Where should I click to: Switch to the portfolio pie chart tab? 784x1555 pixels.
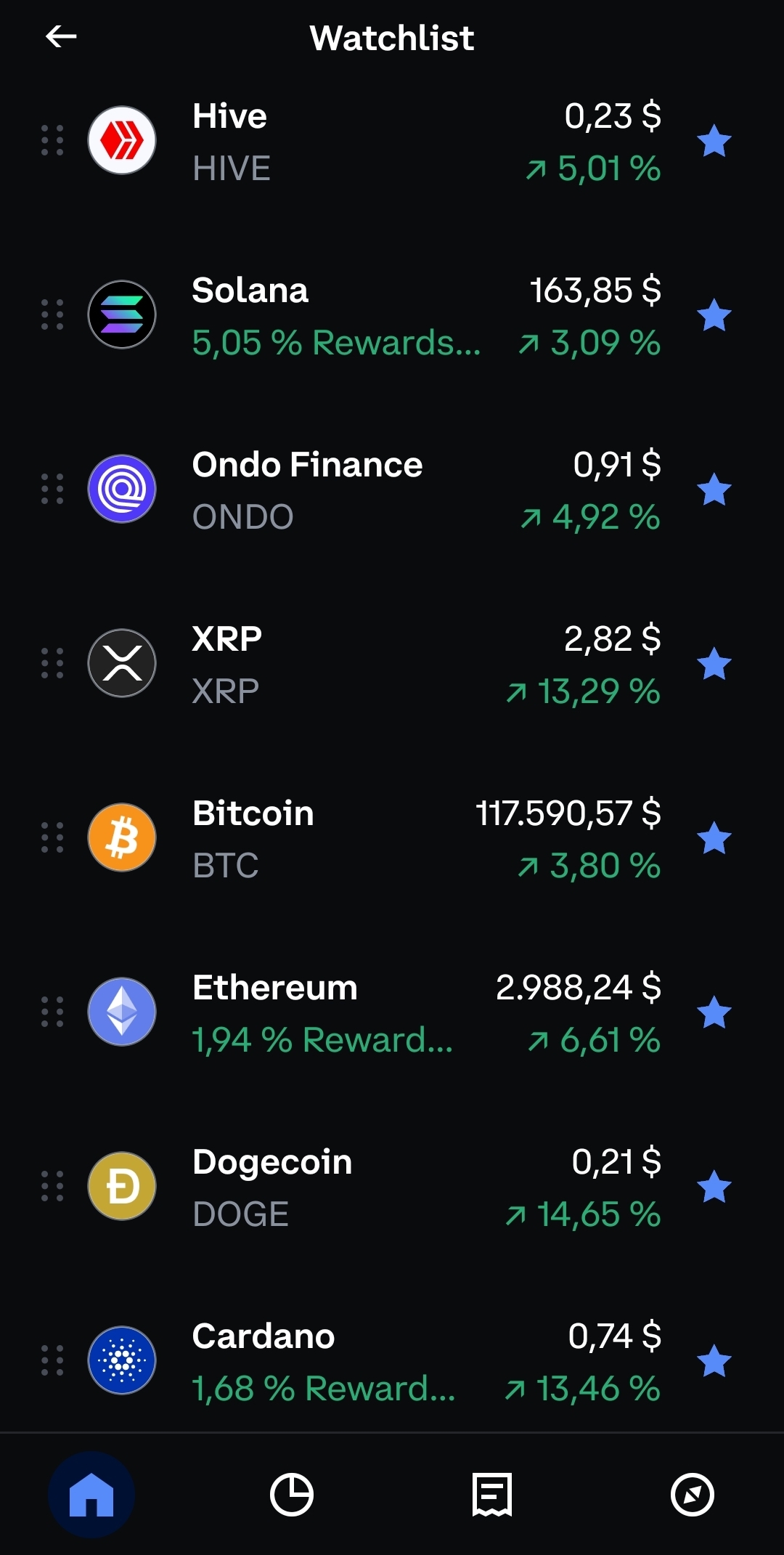[x=292, y=1495]
